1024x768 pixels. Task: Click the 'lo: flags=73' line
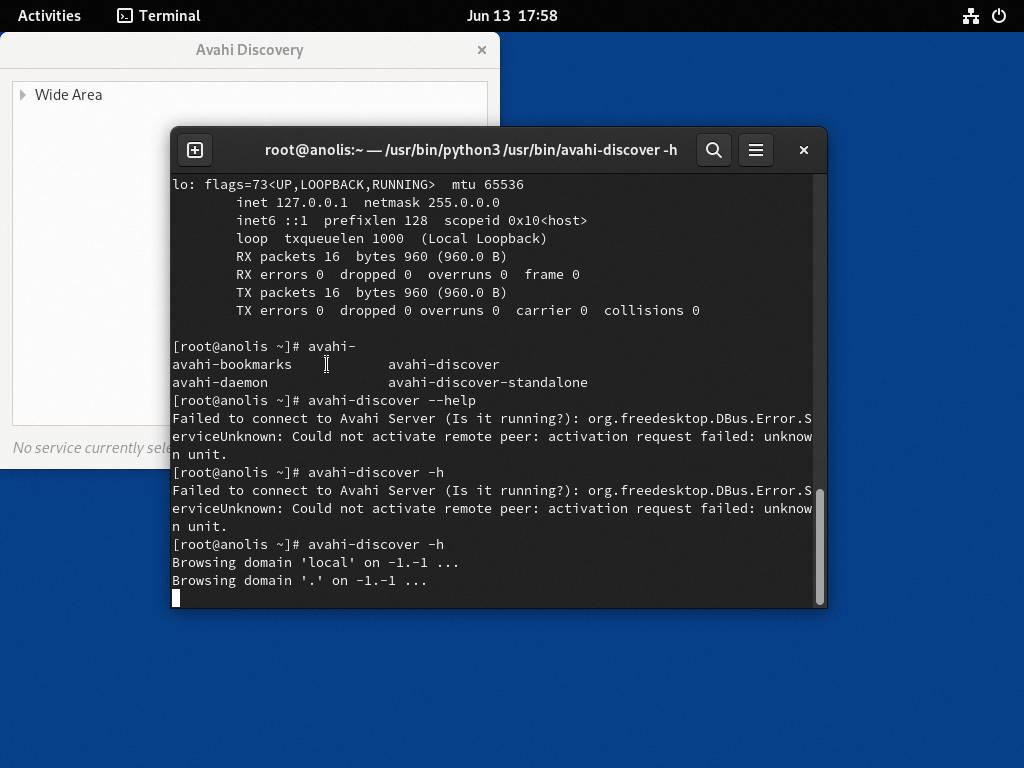(x=348, y=185)
